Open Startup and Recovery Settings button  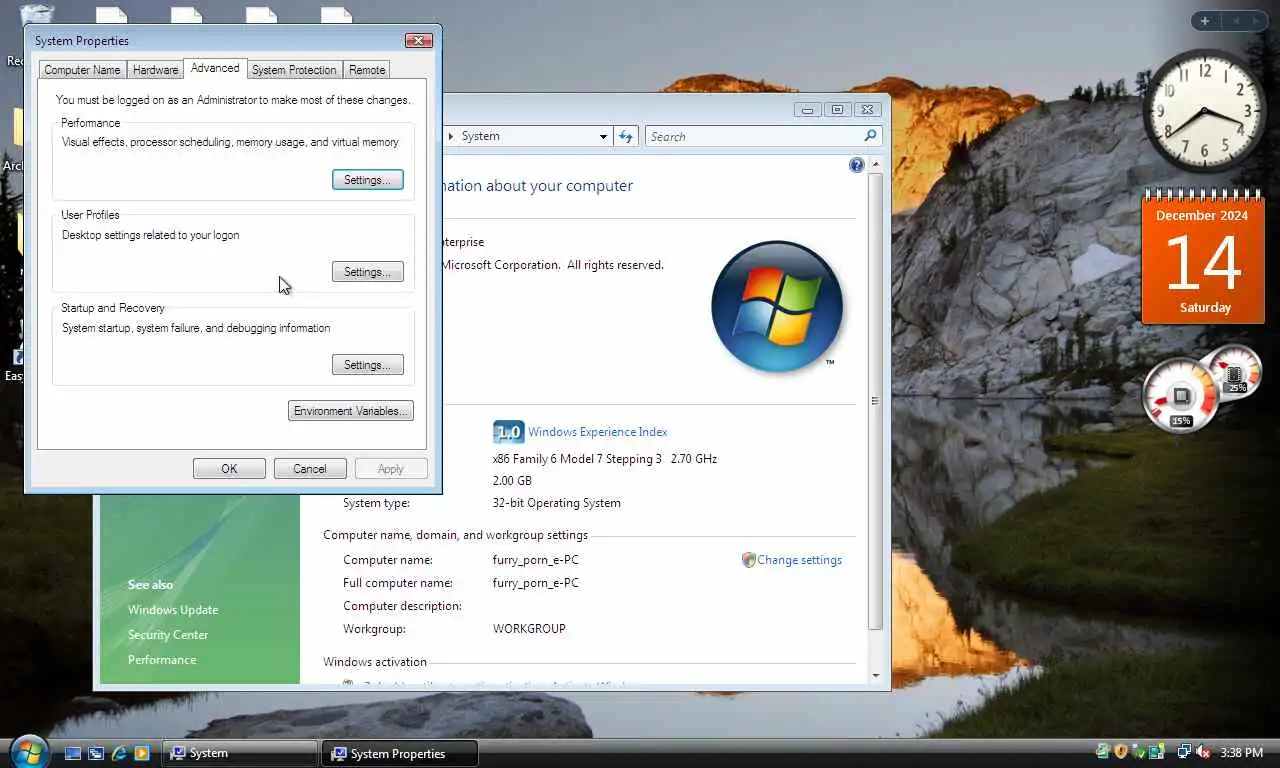[367, 365]
